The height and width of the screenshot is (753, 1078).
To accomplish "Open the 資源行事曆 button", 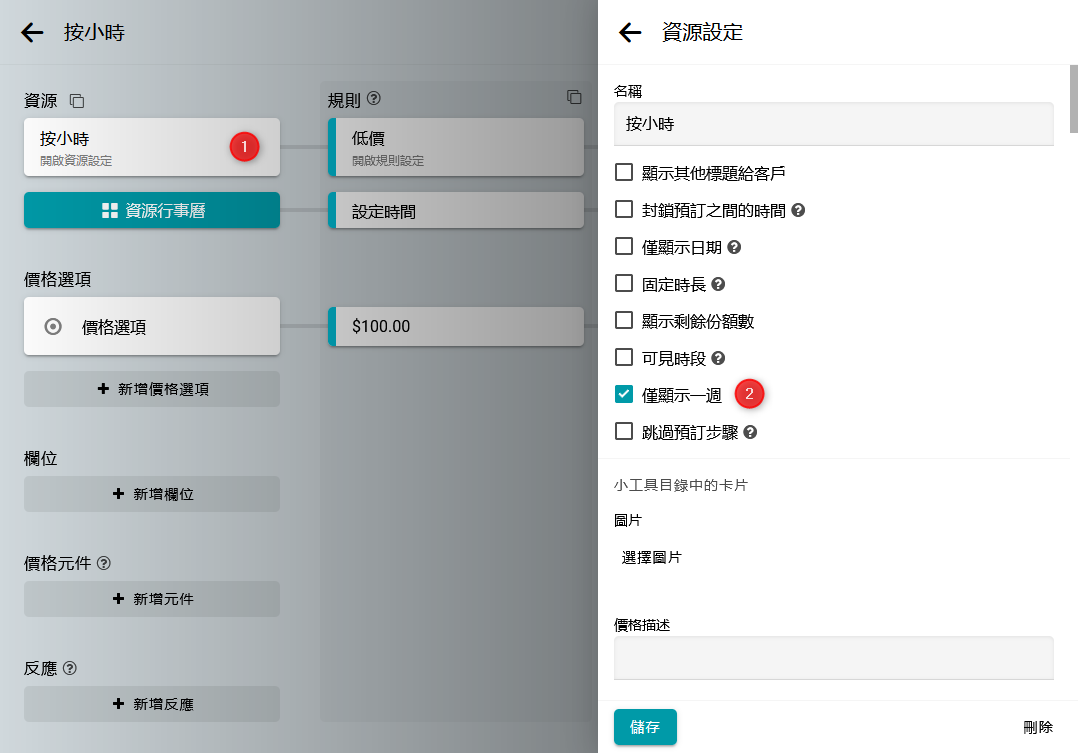I will [x=152, y=211].
